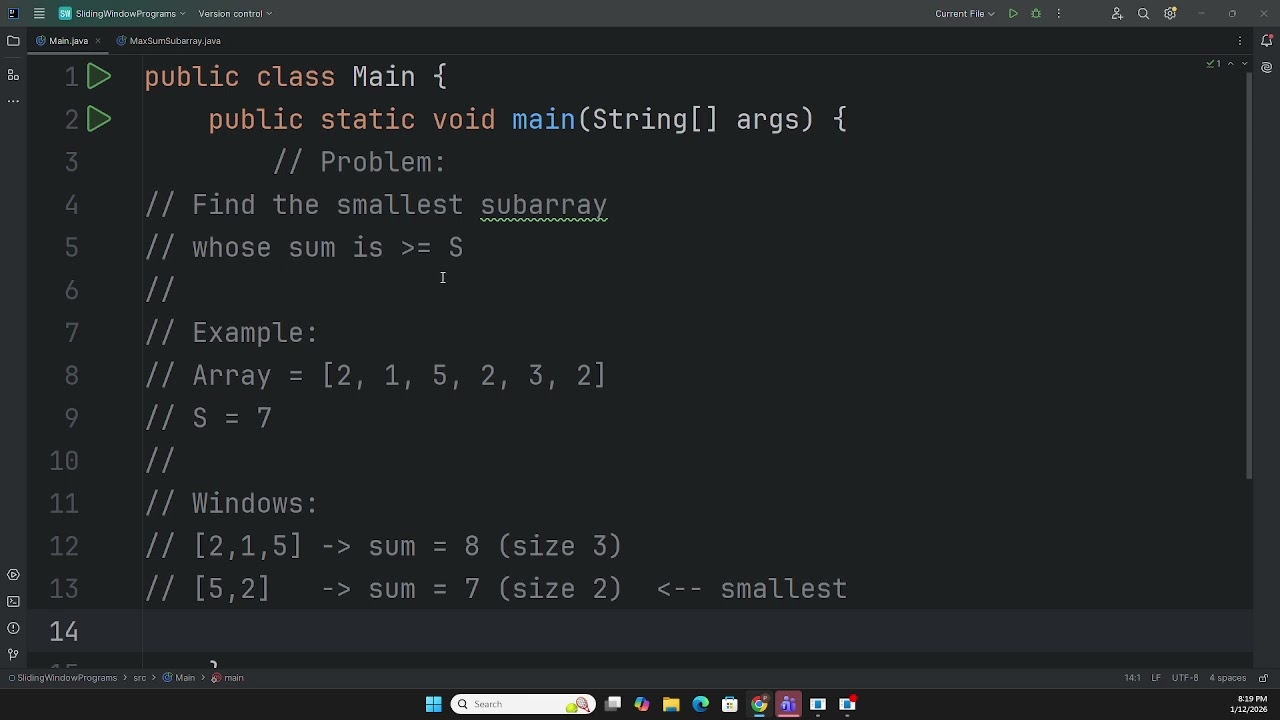Close the Main.java tab
Image resolution: width=1280 pixels, height=720 pixels.
pyautogui.click(x=99, y=41)
